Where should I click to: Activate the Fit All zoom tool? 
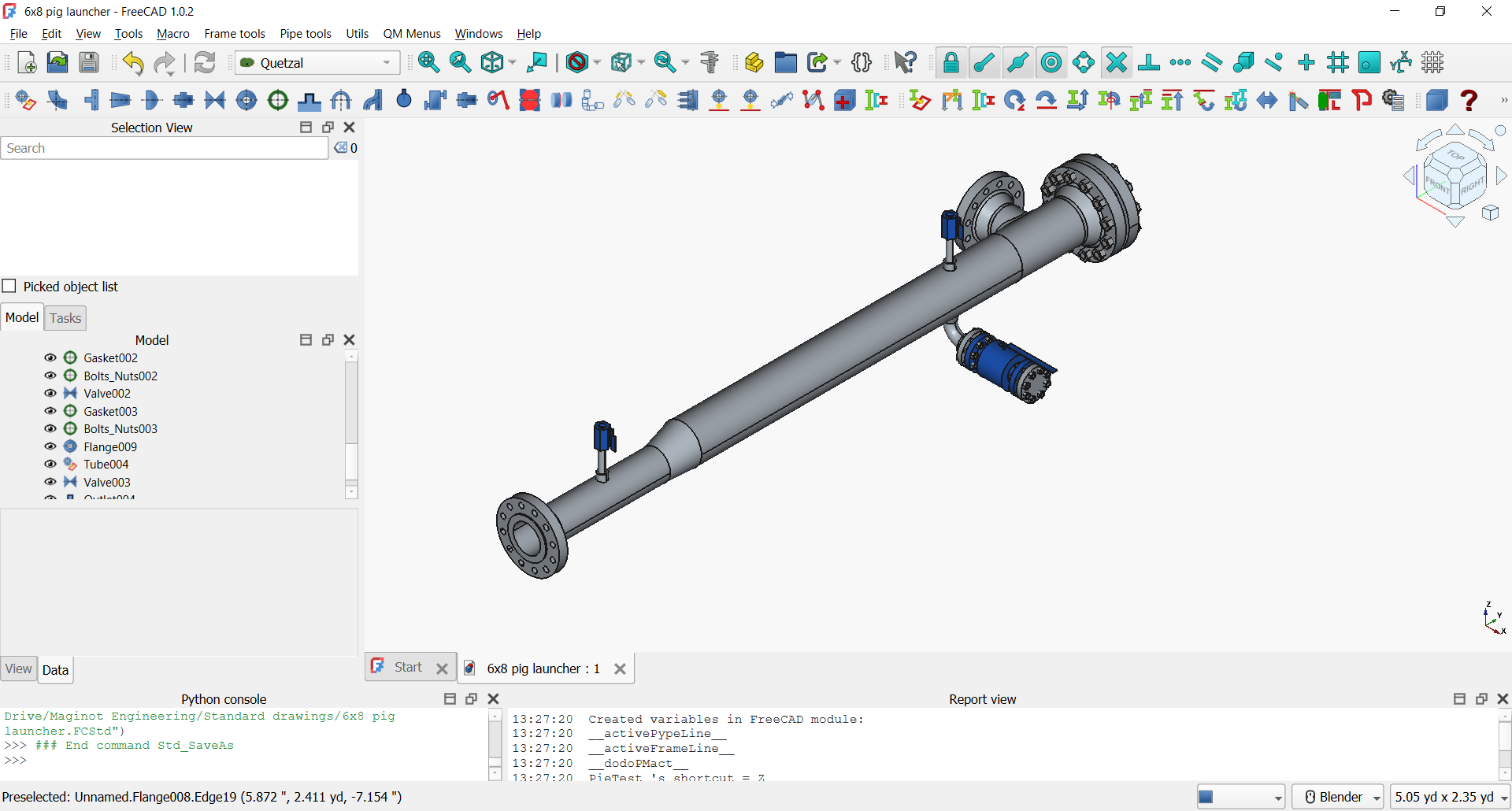point(429,62)
